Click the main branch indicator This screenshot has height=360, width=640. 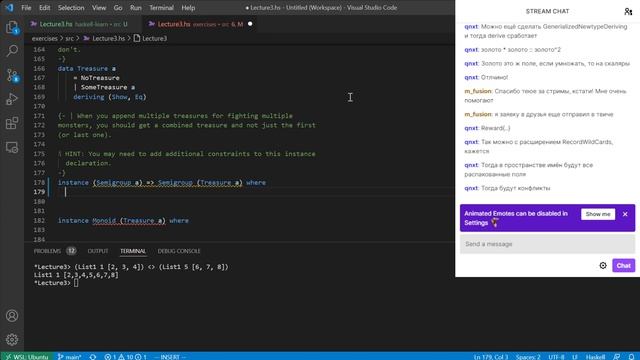pos(69,357)
